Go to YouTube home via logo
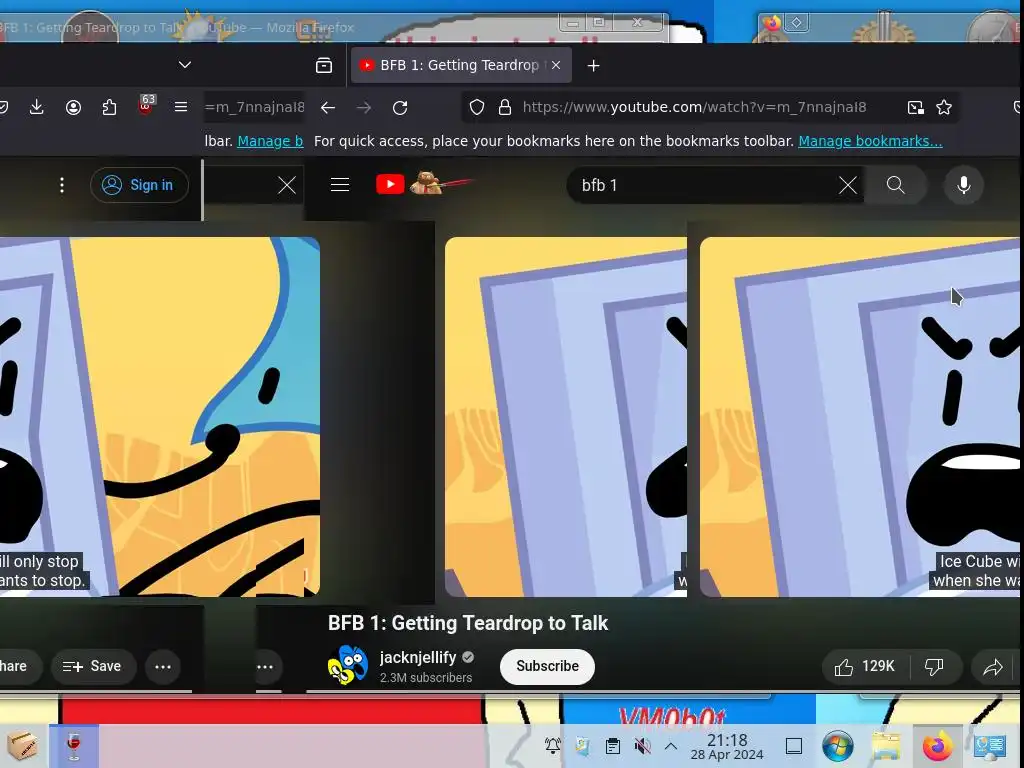 [390, 185]
